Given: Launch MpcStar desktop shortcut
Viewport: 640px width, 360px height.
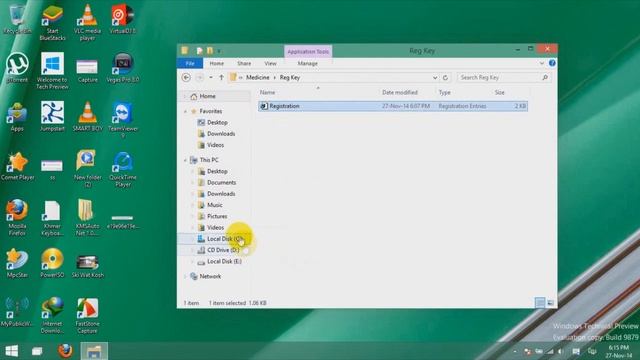Looking at the screenshot, I should click(17, 263).
